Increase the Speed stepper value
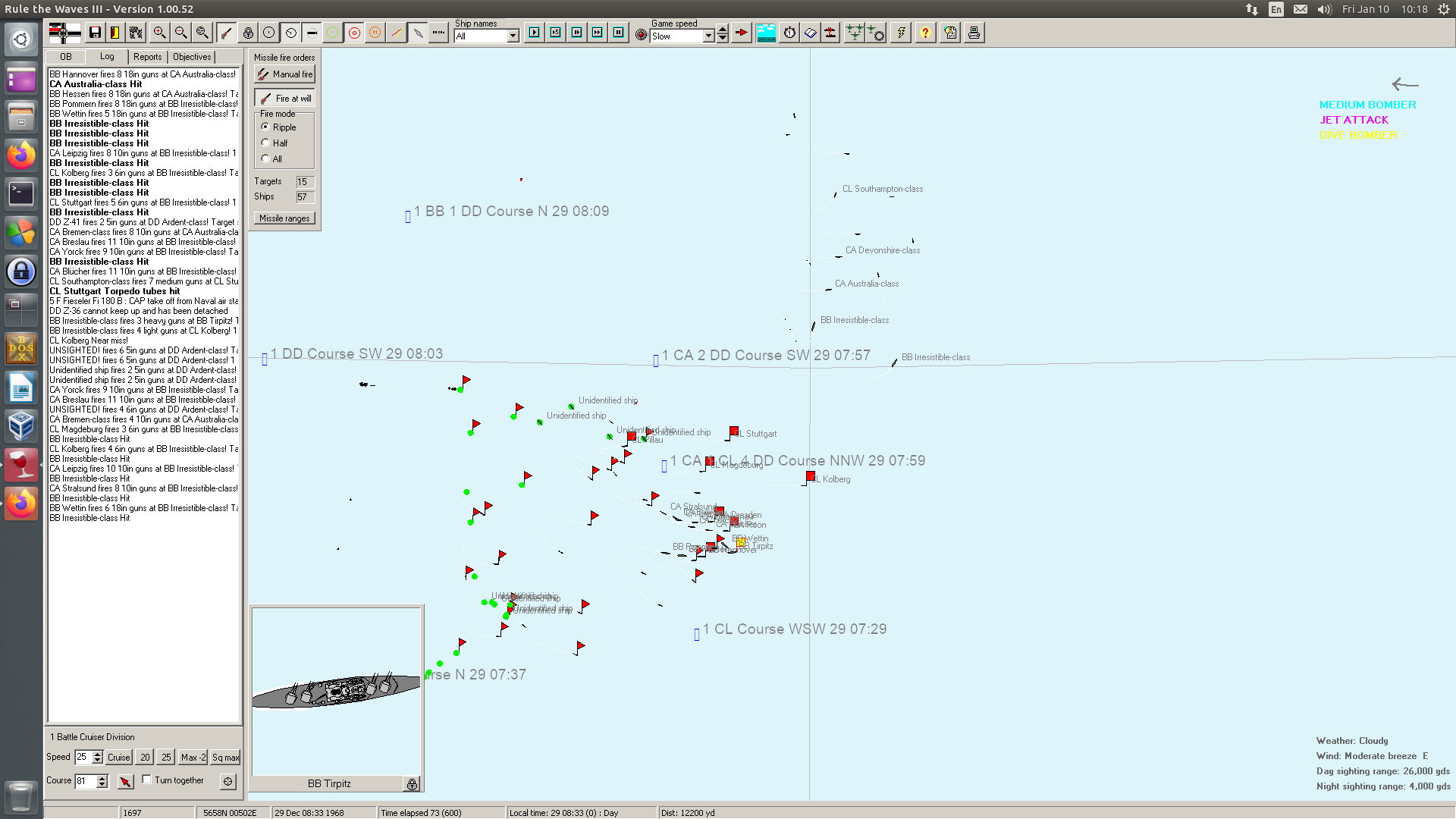Screen dimensions: 1456x819 (97, 754)
